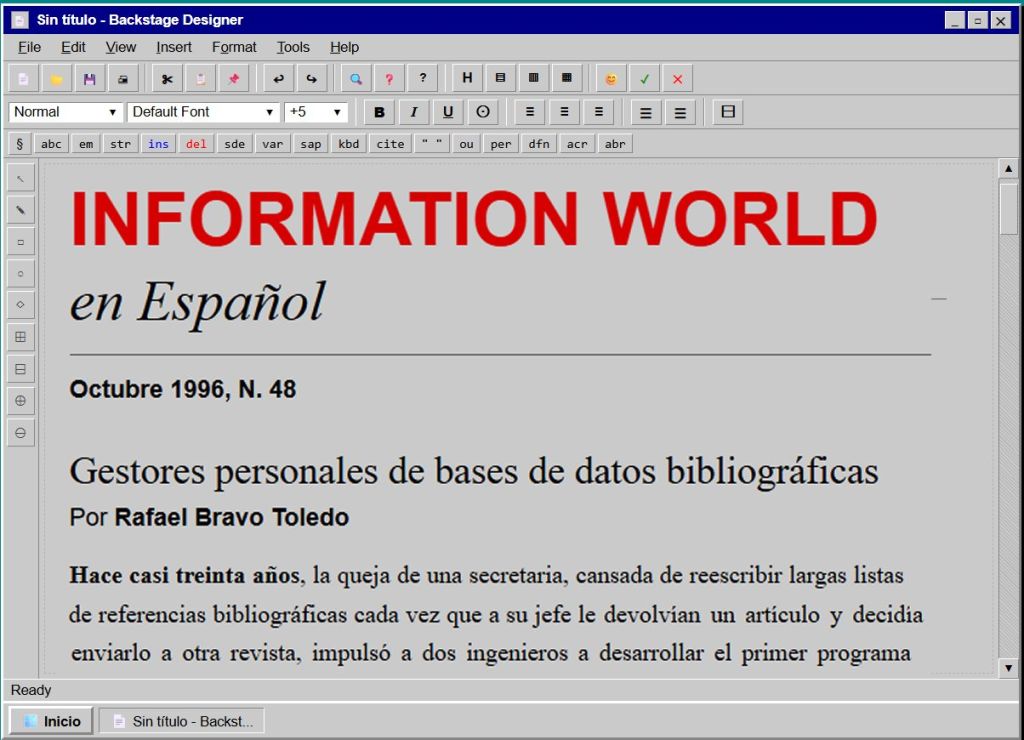Undo the last action via toolbar

click(278, 79)
